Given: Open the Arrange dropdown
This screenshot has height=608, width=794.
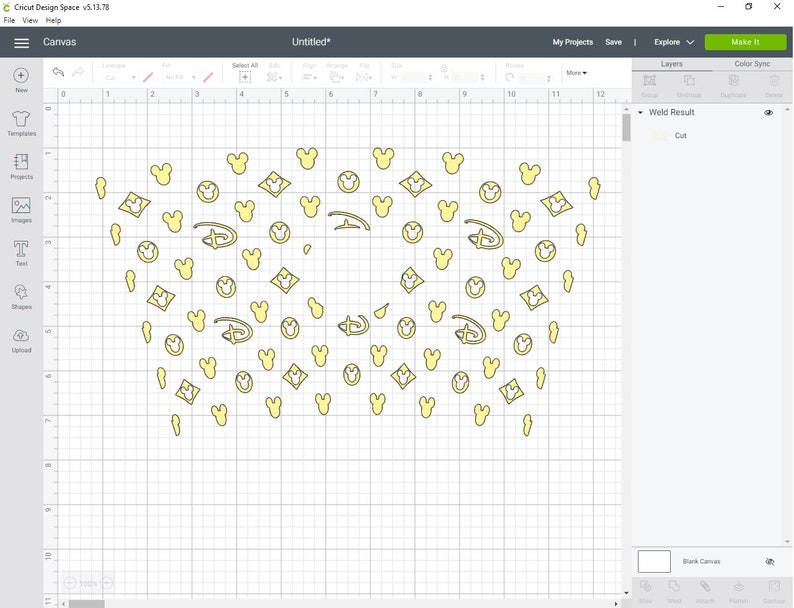Looking at the screenshot, I should [336, 77].
